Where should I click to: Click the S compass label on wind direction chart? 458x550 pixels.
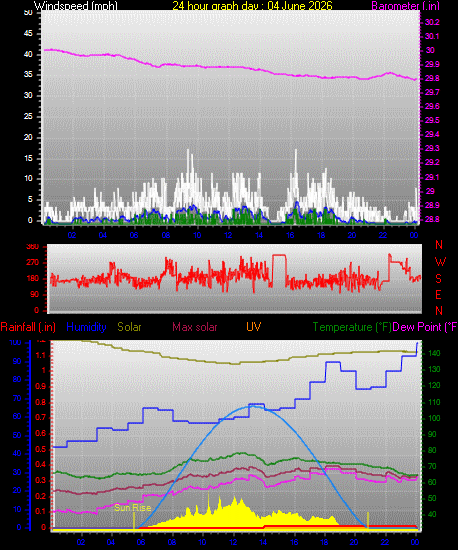pyautogui.click(x=438, y=279)
